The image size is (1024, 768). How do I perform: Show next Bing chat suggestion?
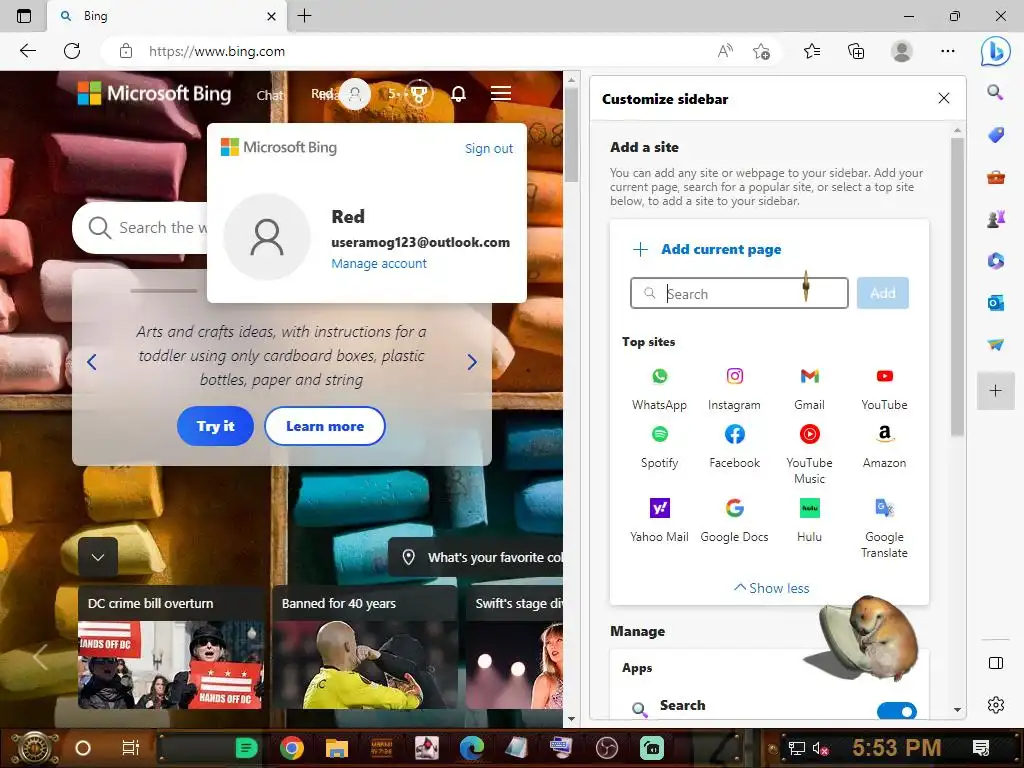(x=472, y=362)
